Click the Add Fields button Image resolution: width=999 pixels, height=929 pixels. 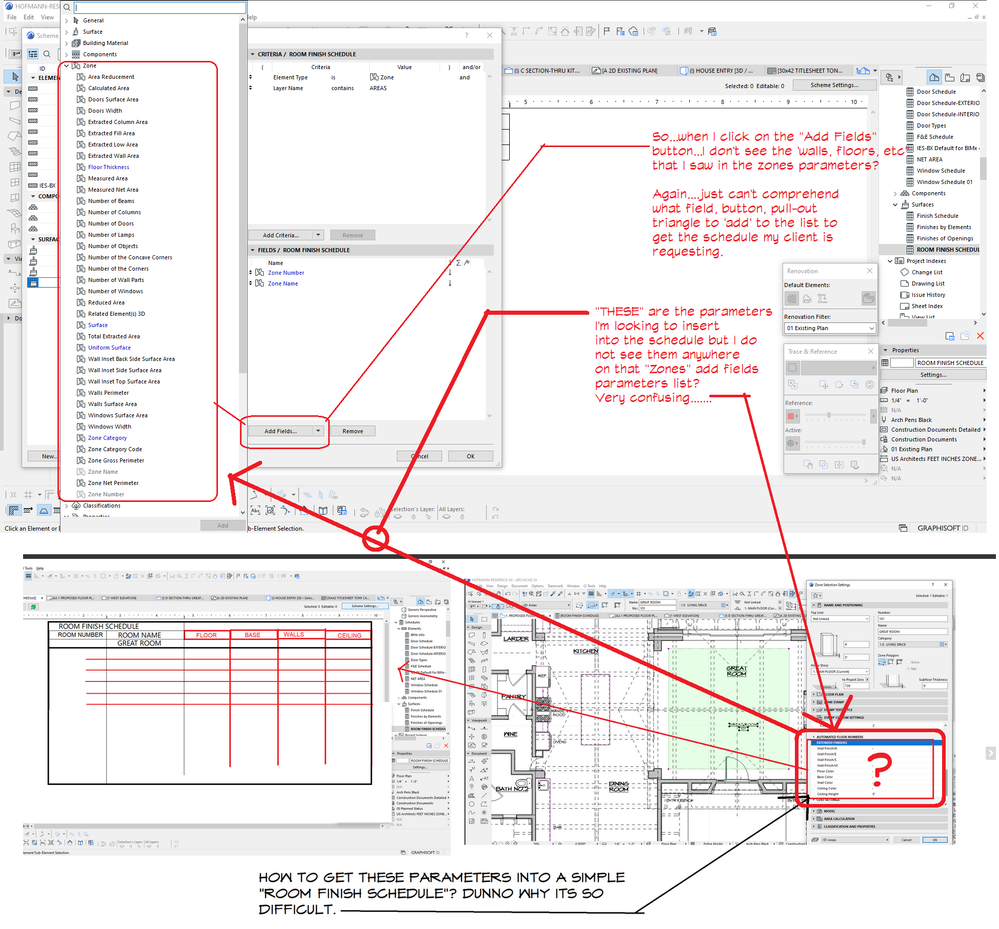point(280,431)
